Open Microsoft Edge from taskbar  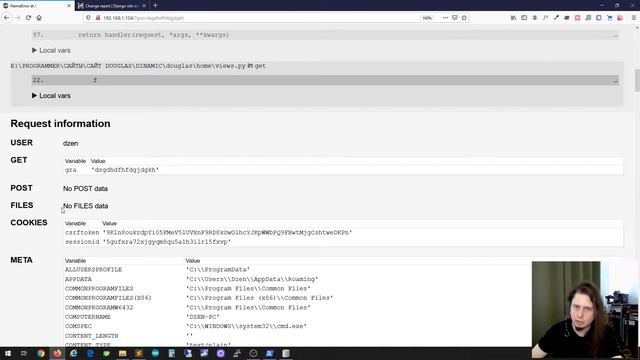90,353
